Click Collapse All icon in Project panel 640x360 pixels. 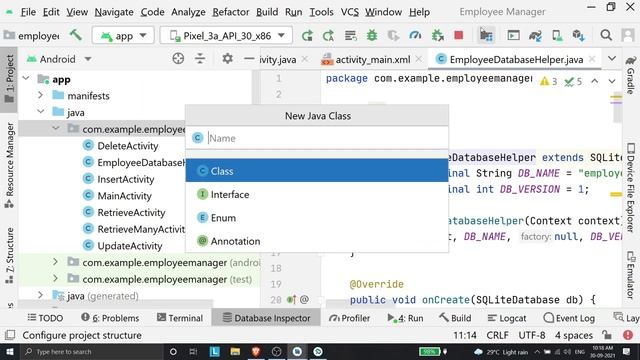click(200, 59)
